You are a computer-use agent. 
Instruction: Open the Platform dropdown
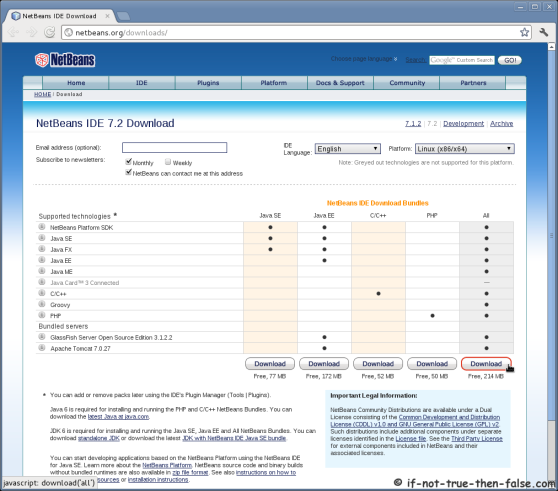click(465, 149)
